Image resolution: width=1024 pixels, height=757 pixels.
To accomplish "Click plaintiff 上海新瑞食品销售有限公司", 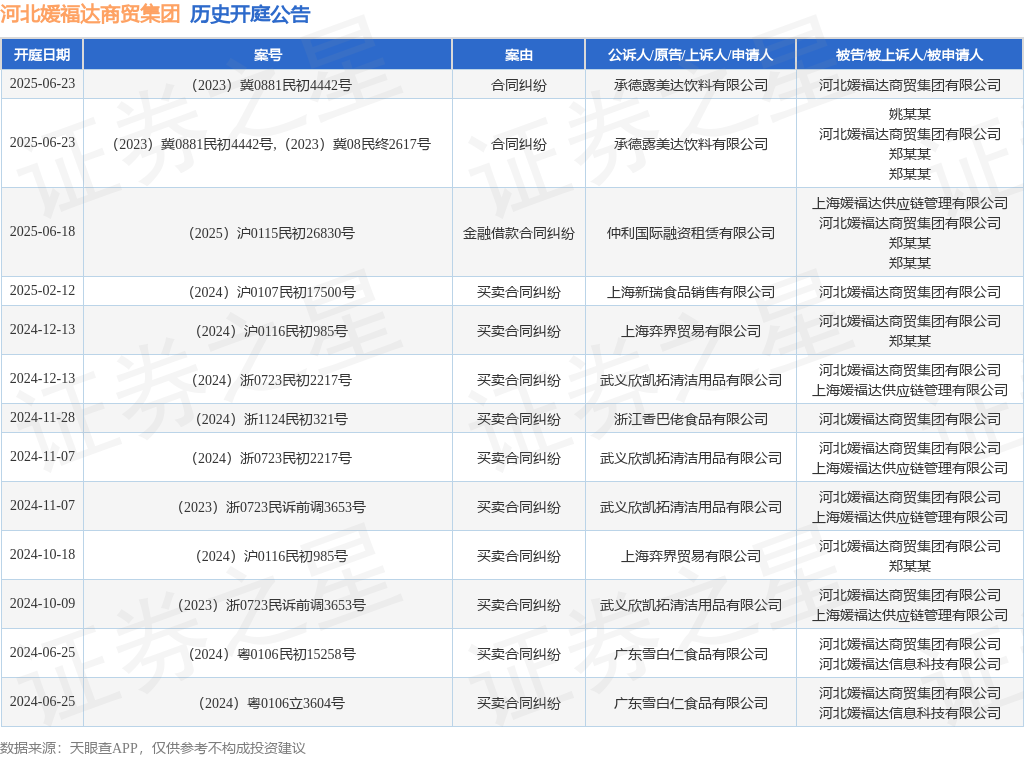I will [691, 292].
